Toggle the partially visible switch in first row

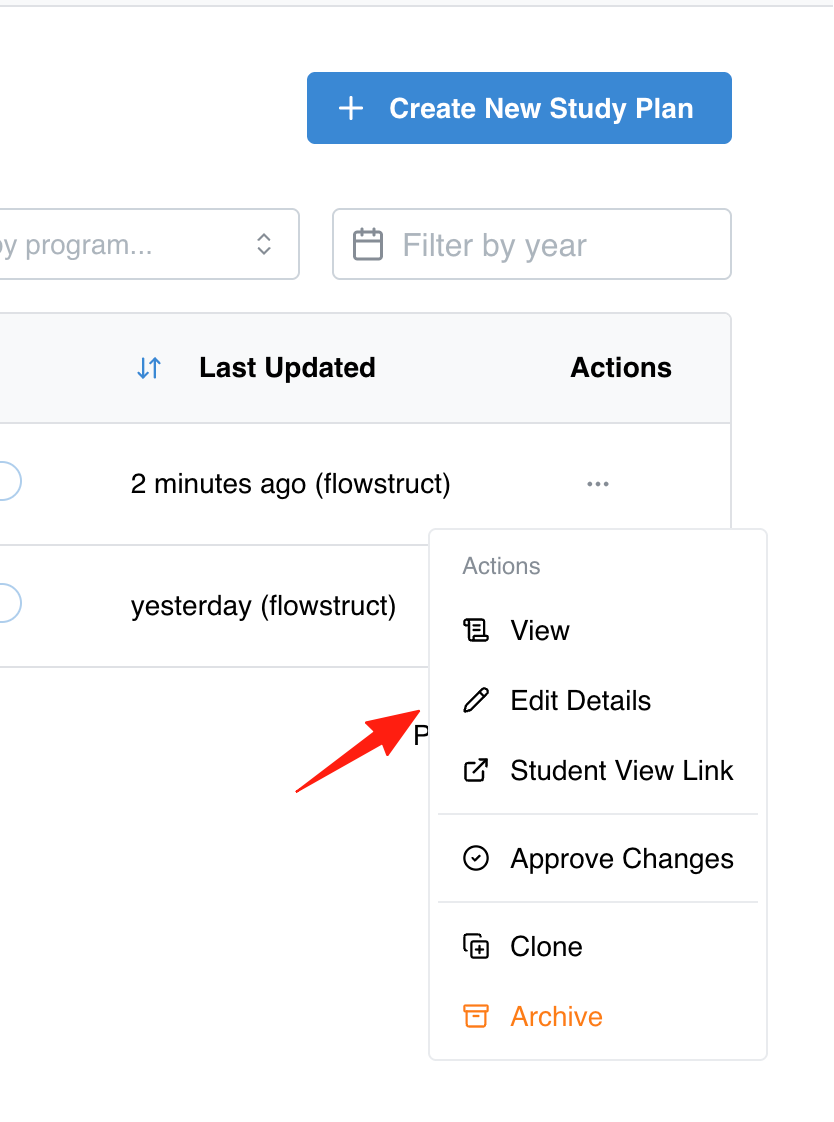click(x=10, y=481)
